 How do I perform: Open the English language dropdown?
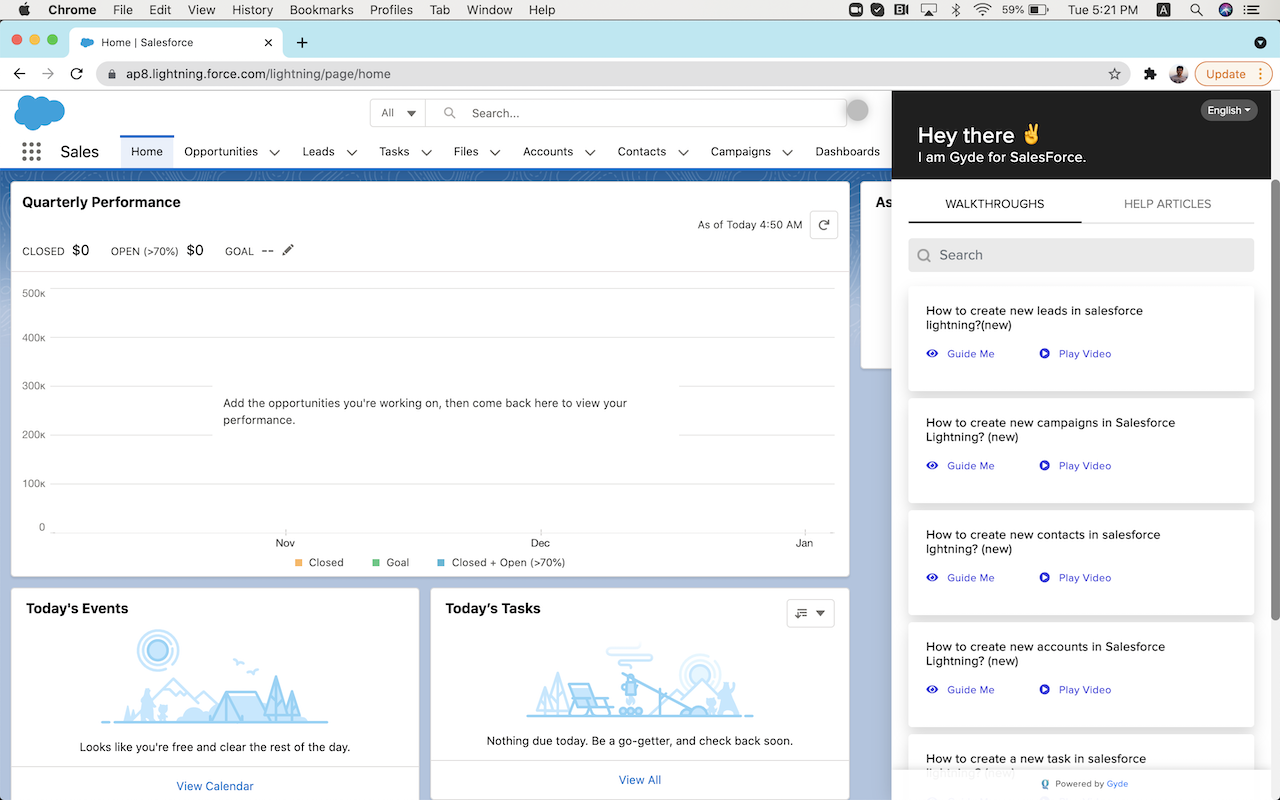pos(1229,110)
